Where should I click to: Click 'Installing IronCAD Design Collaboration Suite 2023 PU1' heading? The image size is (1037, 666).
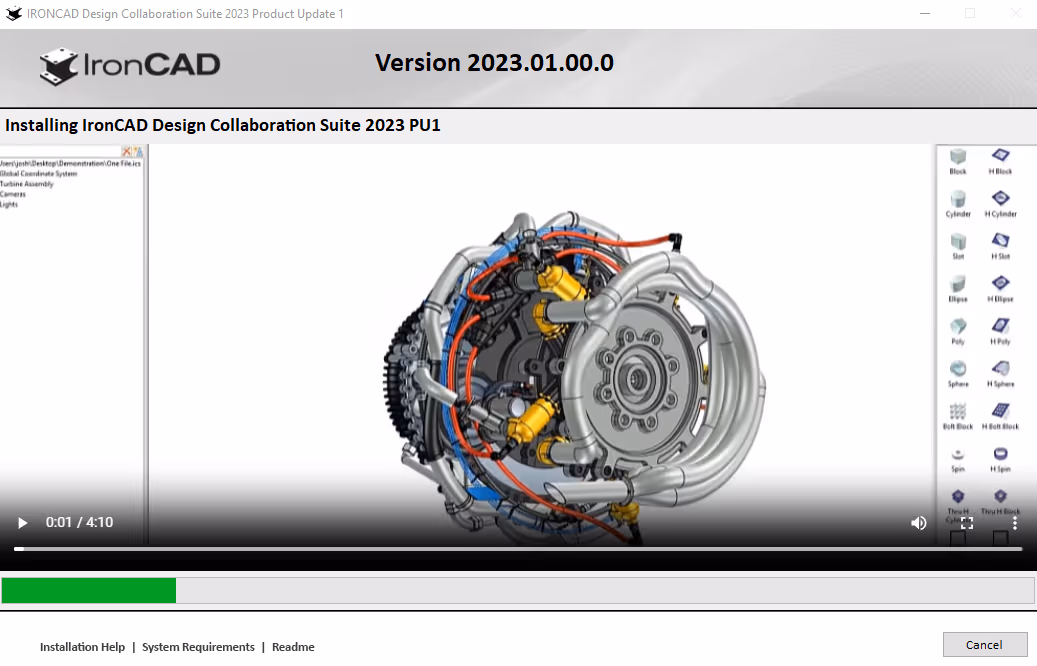click(223, 125)
